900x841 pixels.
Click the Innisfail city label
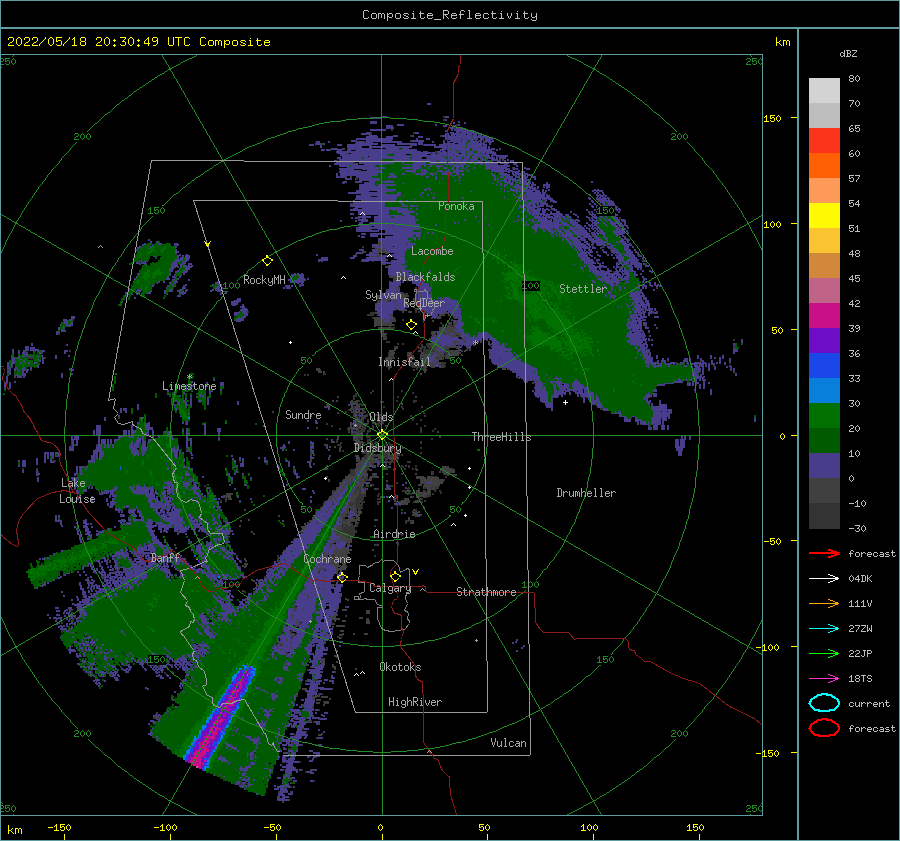pos(404,362)
